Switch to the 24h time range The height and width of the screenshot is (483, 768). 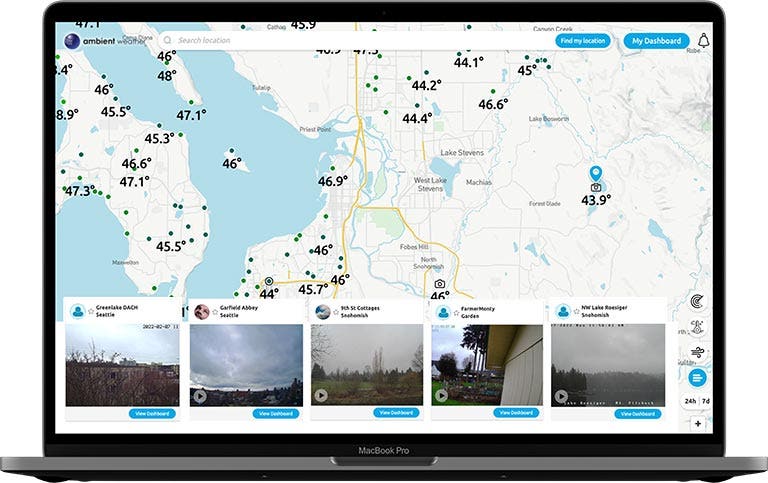click(x=690, y=401)
